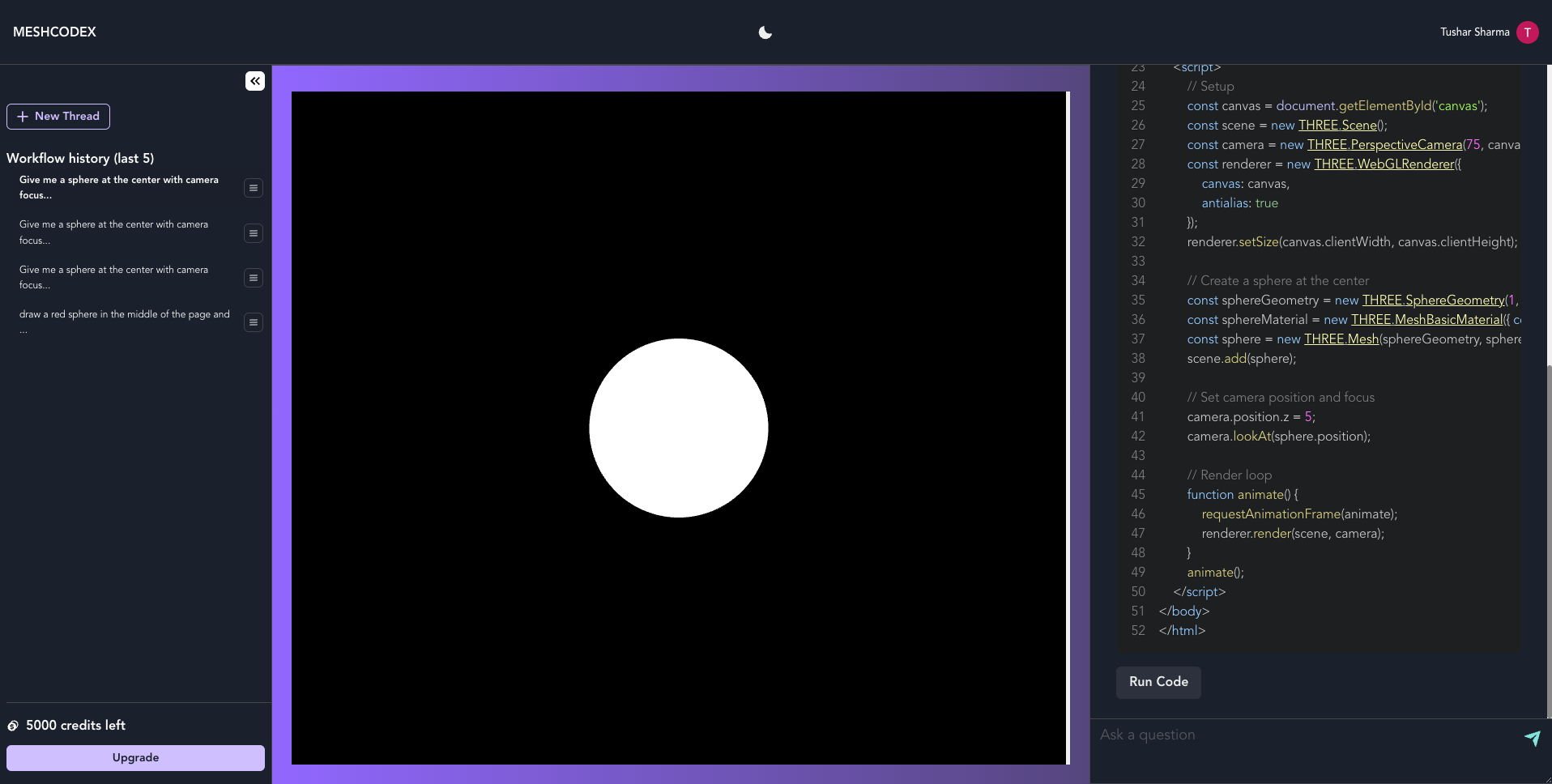Screen dimensions: 1552x784
Task: Click THREE.Scene link in code
Action: 1337,126
